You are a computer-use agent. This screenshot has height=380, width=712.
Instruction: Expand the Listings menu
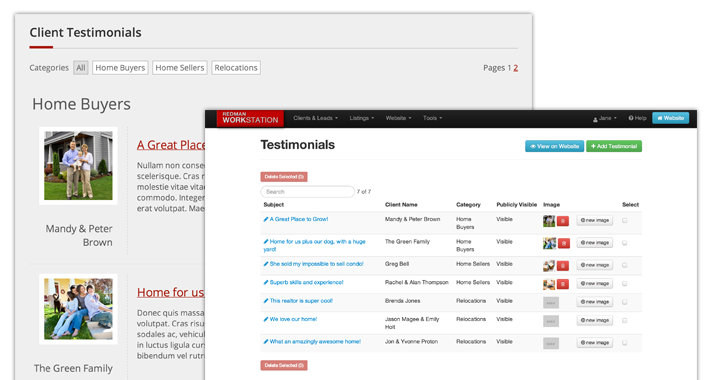point(361,118)
